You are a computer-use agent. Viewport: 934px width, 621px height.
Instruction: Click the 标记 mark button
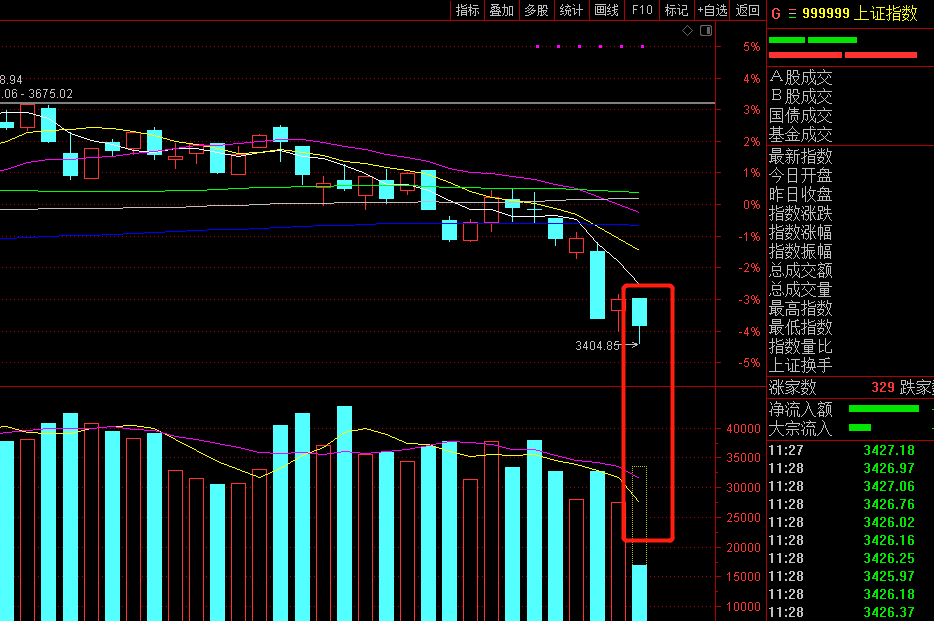pyautogui.click(x=677, y=10)
